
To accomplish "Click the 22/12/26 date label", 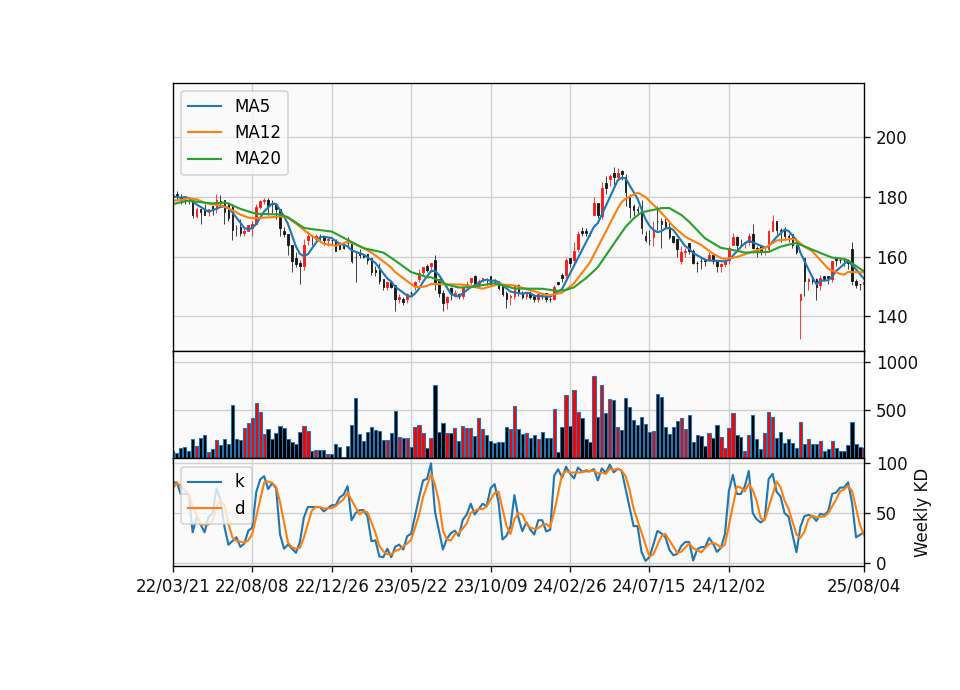I will pos(332,586).
